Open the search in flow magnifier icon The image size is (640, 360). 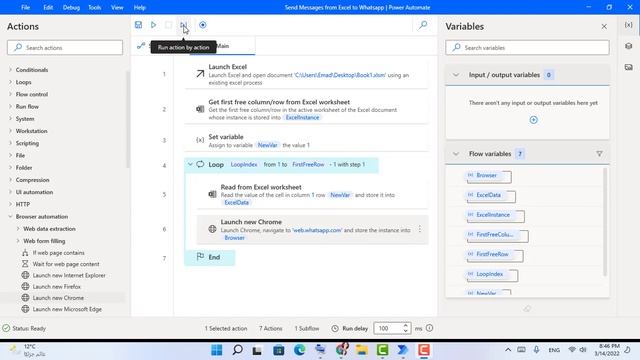423,25
